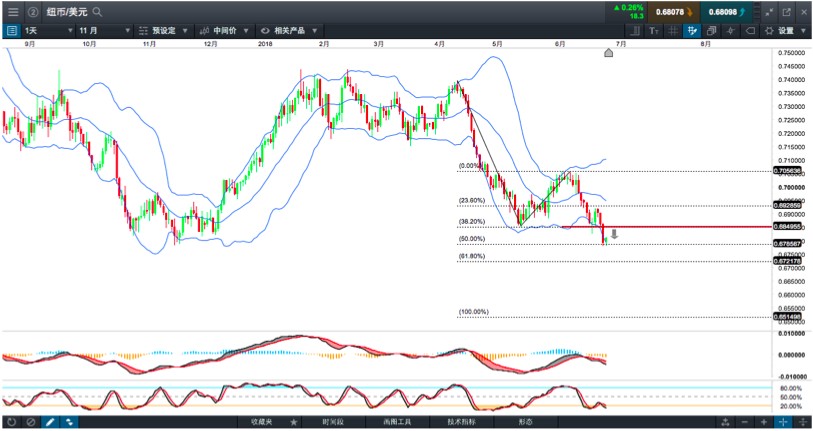The width and height of the screenshot is (813, 431).
Task: Click the refresh icon in bottom bar
Action: 12,422
